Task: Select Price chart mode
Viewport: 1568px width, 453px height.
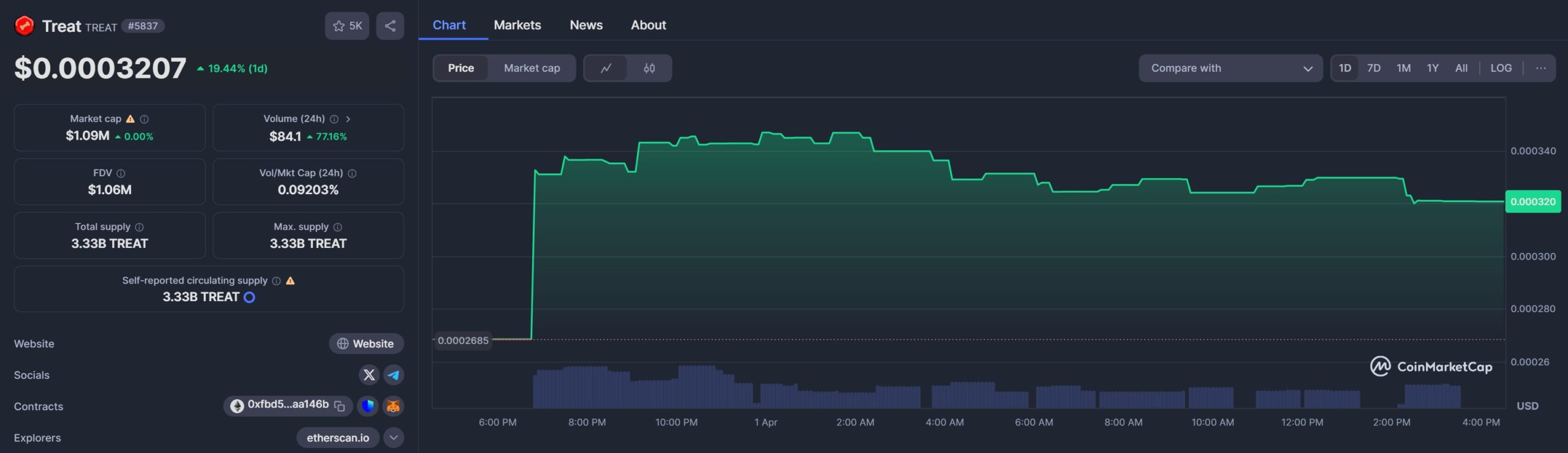Action: (x=461, y=68)
